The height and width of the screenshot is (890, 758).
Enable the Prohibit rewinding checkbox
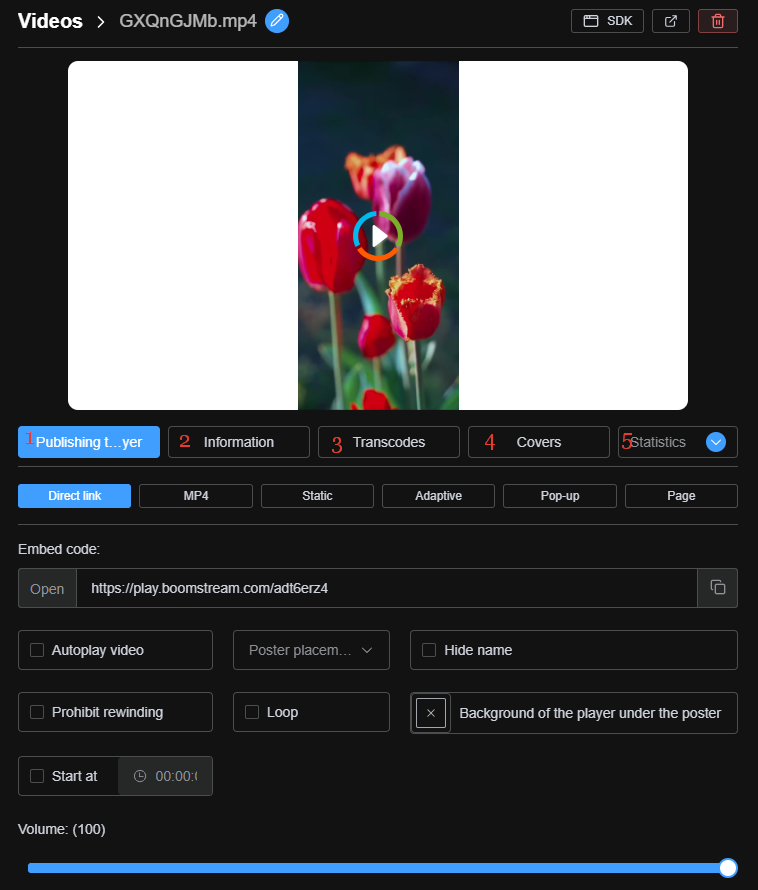(x=37, y=712)
